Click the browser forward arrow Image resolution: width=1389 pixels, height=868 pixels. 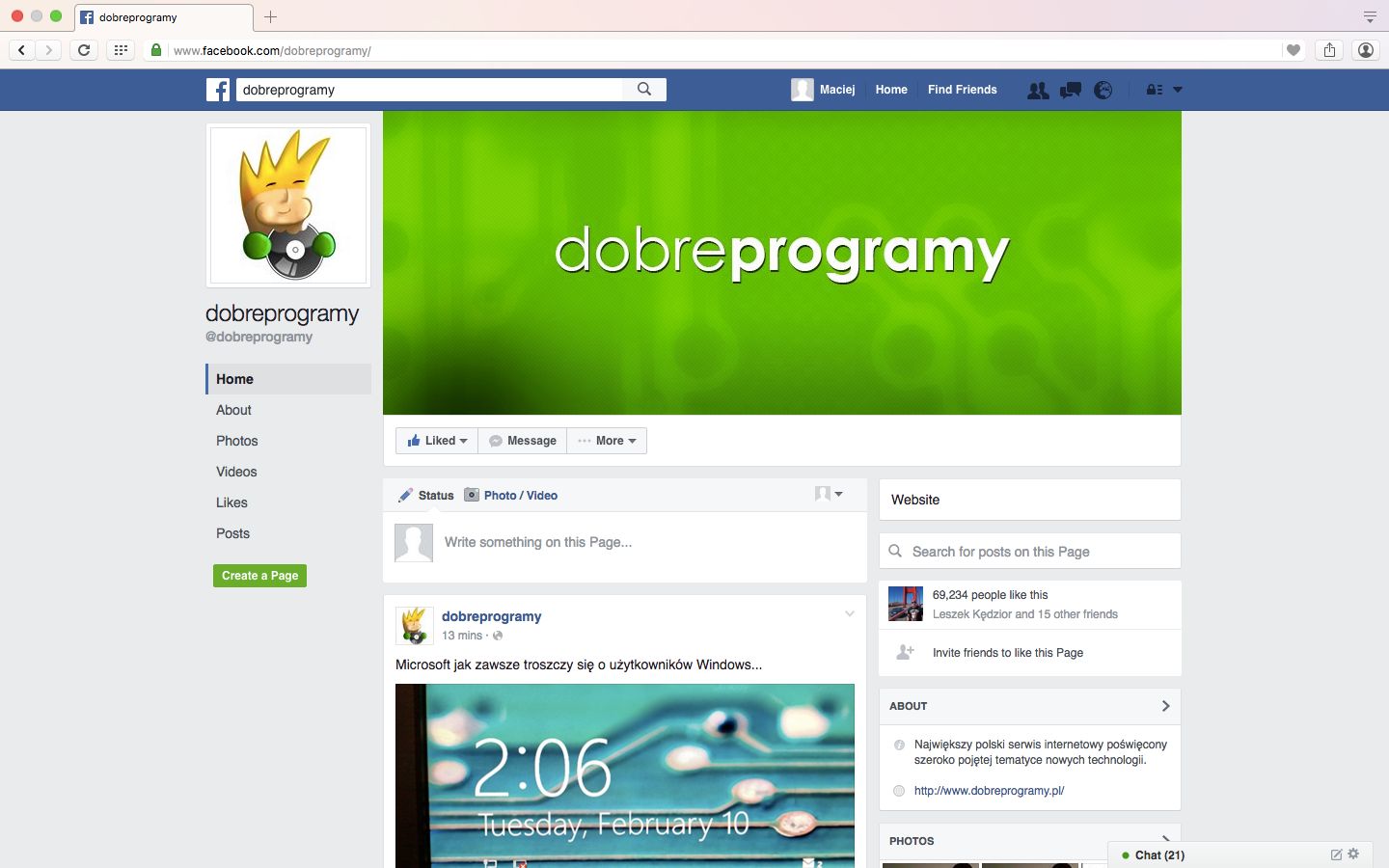[x=48, y=50]
